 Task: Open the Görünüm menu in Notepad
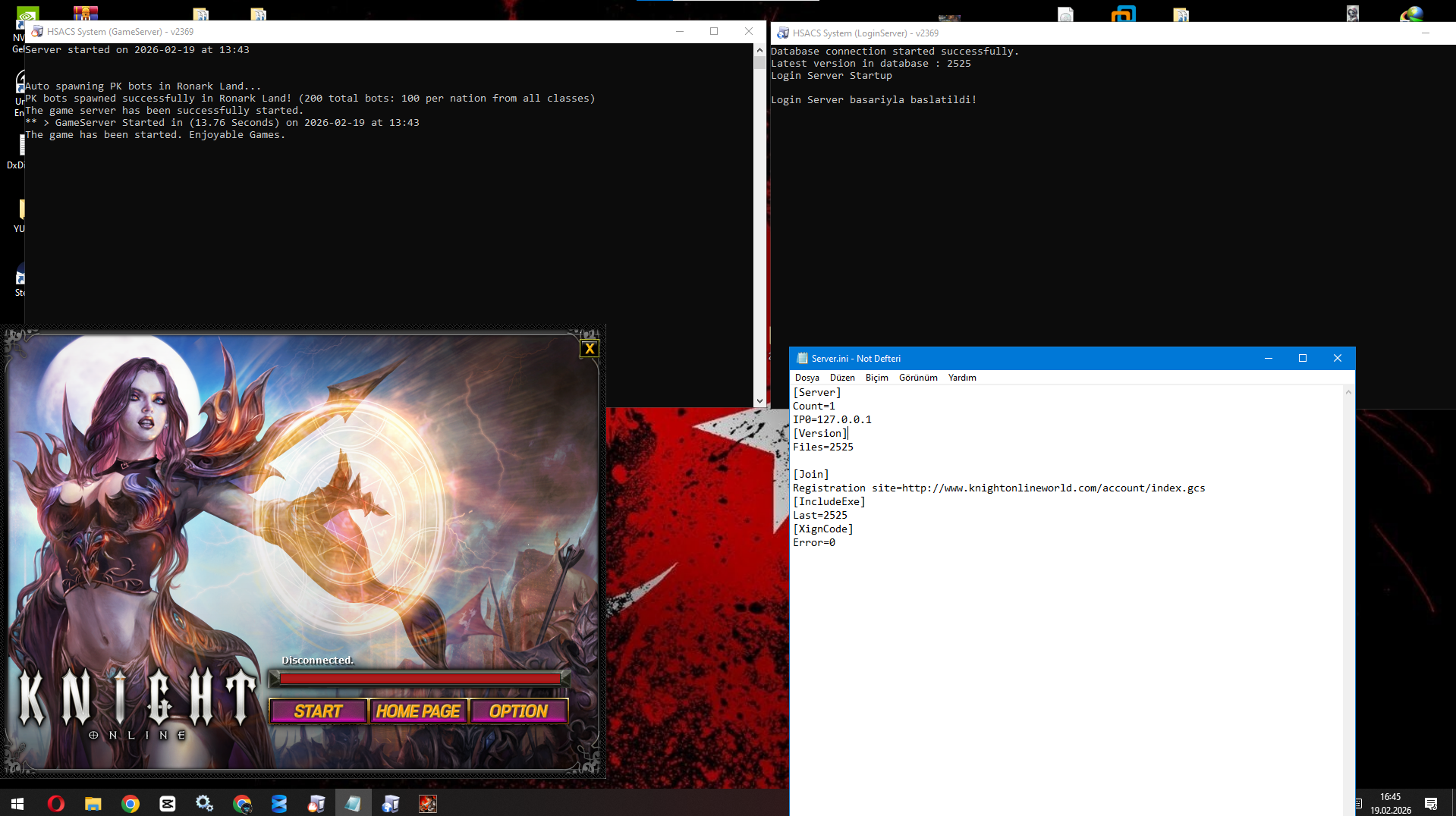[918, 378]
